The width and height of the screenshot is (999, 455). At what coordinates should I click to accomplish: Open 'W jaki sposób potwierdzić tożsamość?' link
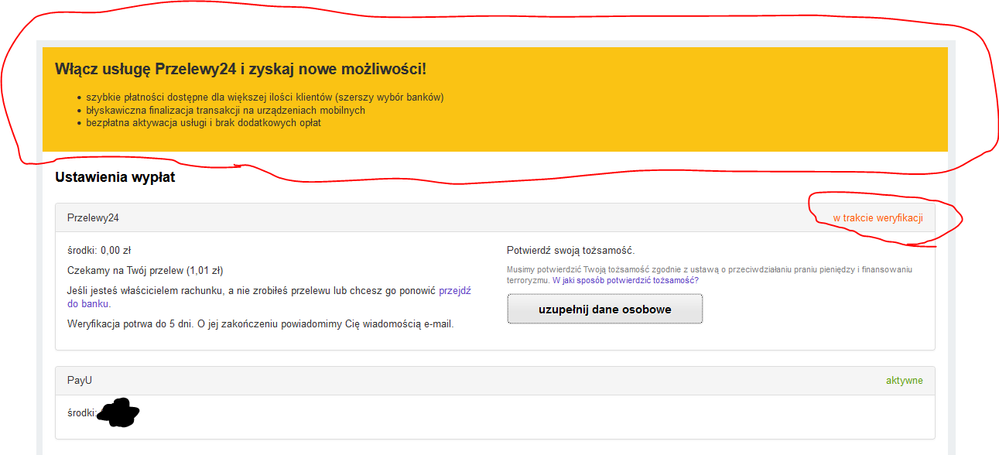click(x=626, y=280)
